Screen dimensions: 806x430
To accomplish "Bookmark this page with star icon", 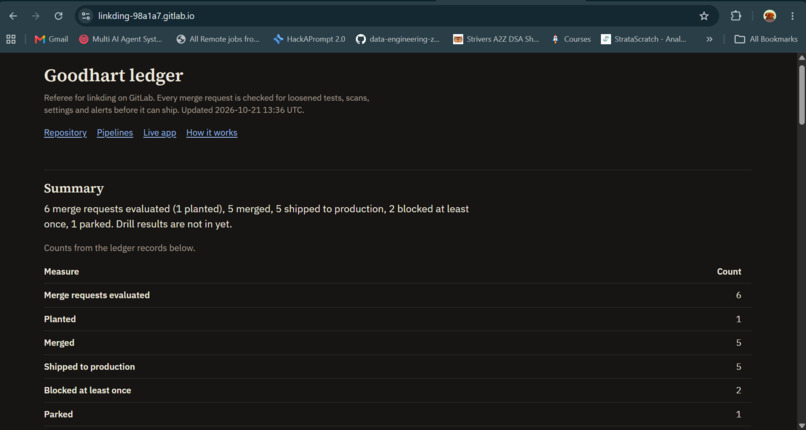I will pyautogui.click(x=704, y=16).
